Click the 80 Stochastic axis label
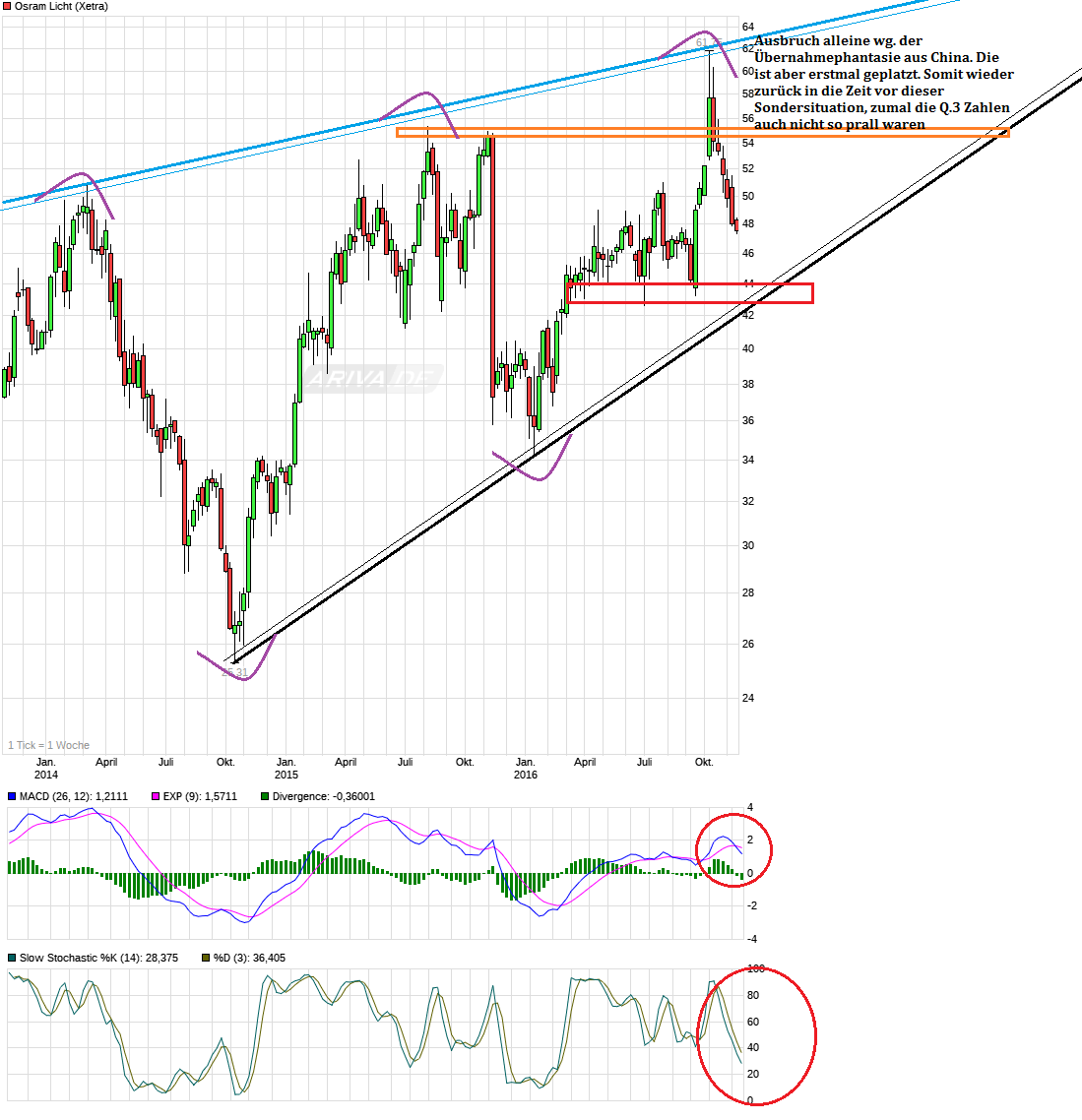The height and width of the screenshot is (1120, 1082). pyautogui.click(x=753, y=996)
